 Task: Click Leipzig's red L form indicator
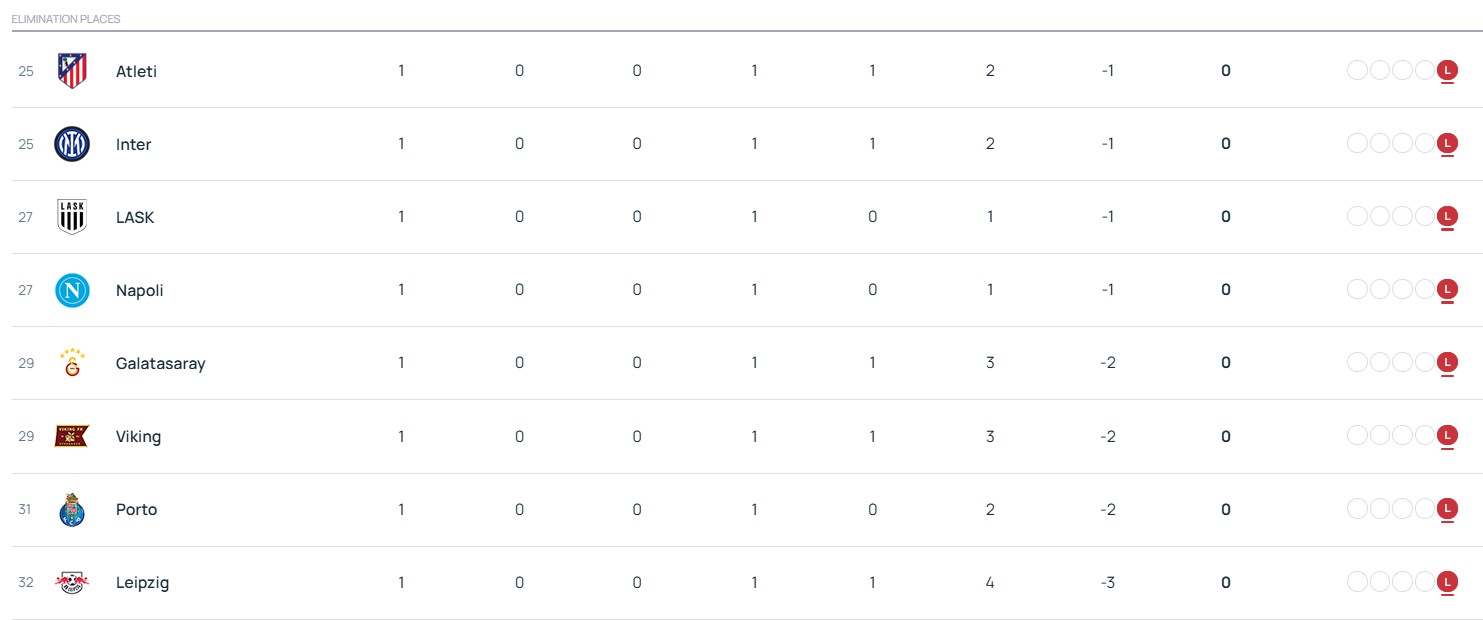tap(1447, 582)
